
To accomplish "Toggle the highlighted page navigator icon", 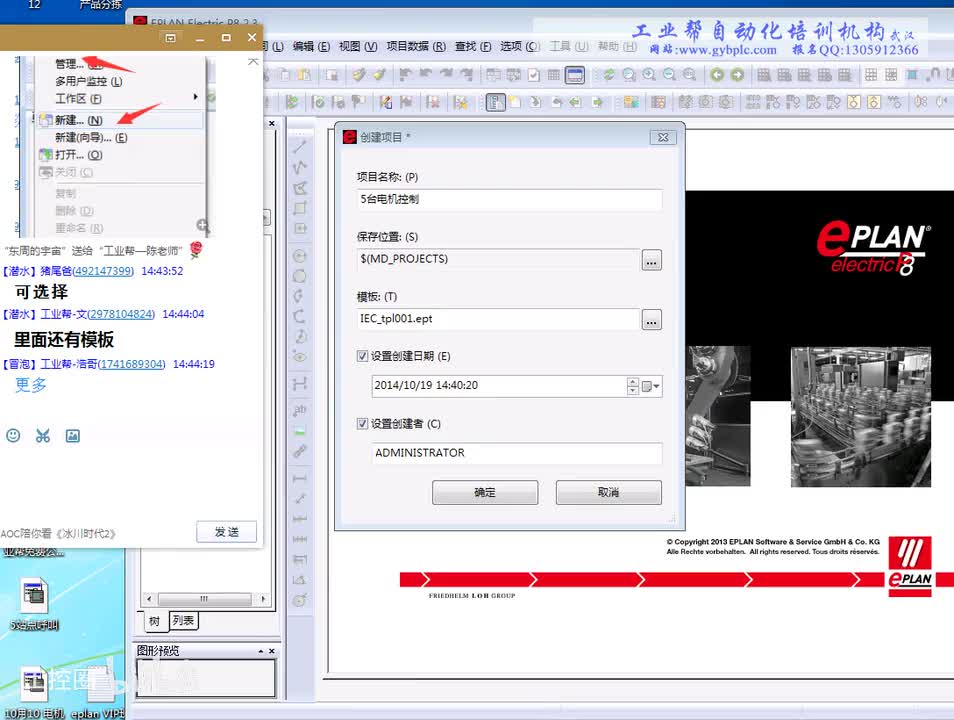I will pyautogui.click(x=495, y=102).
